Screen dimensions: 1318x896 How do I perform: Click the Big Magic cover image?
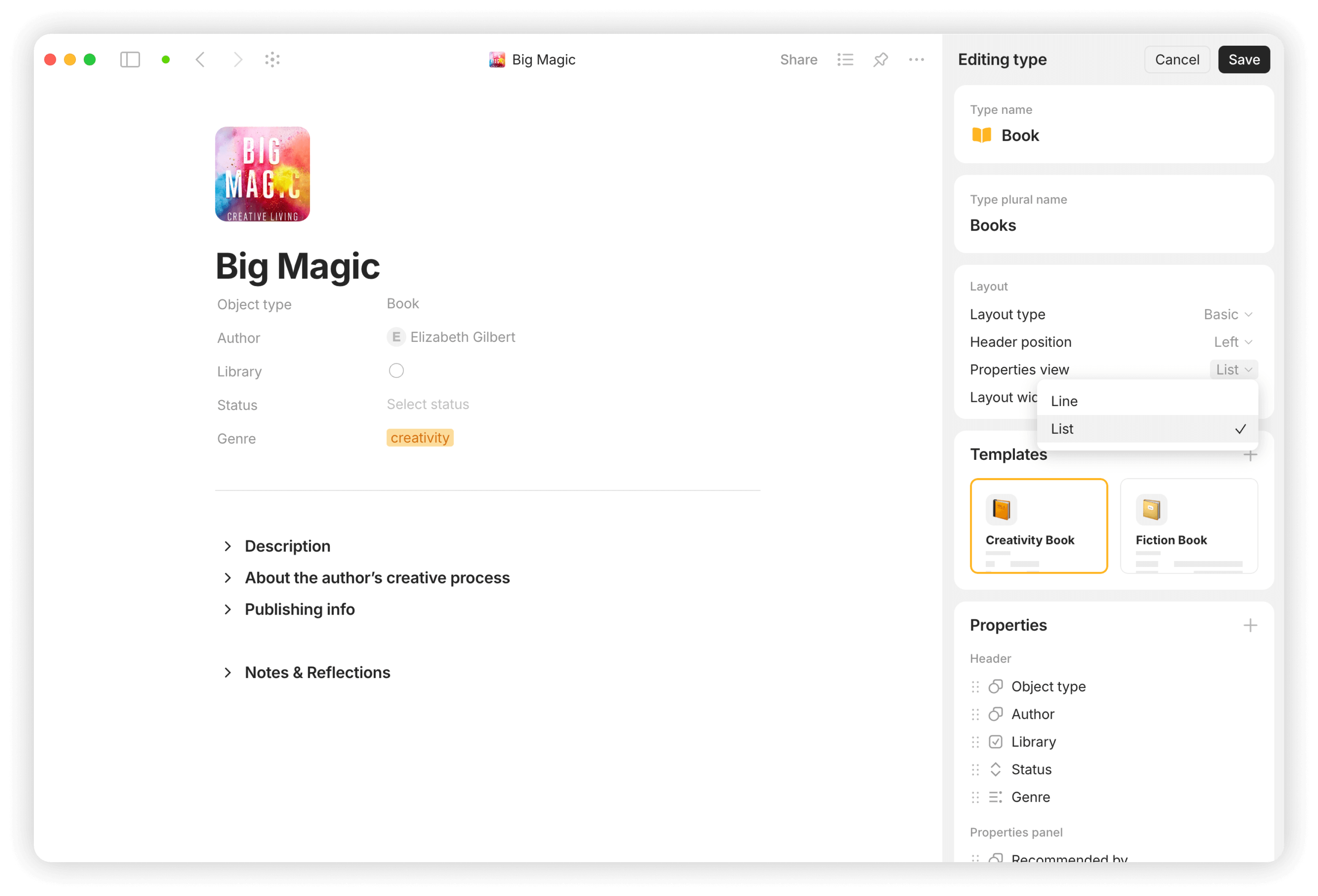262,174
